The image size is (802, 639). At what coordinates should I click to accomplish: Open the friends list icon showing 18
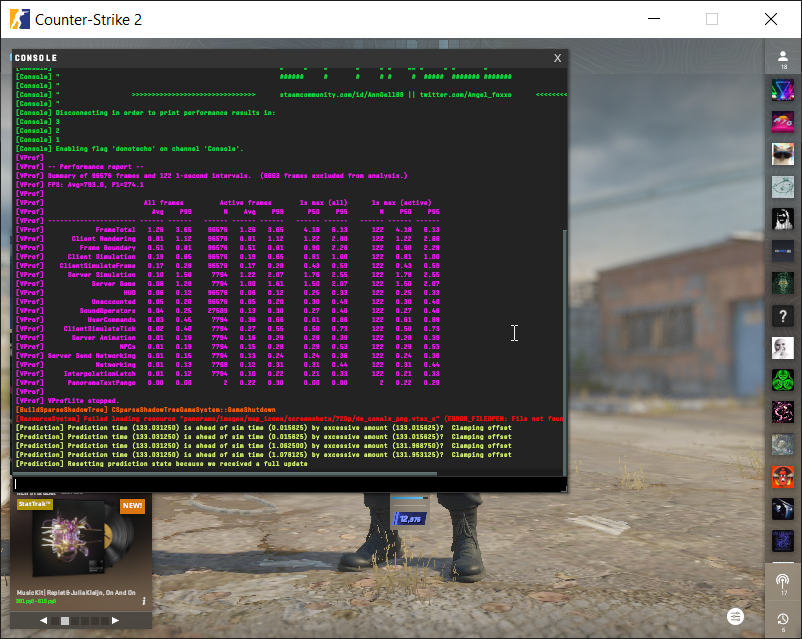[x=783, y=59]
